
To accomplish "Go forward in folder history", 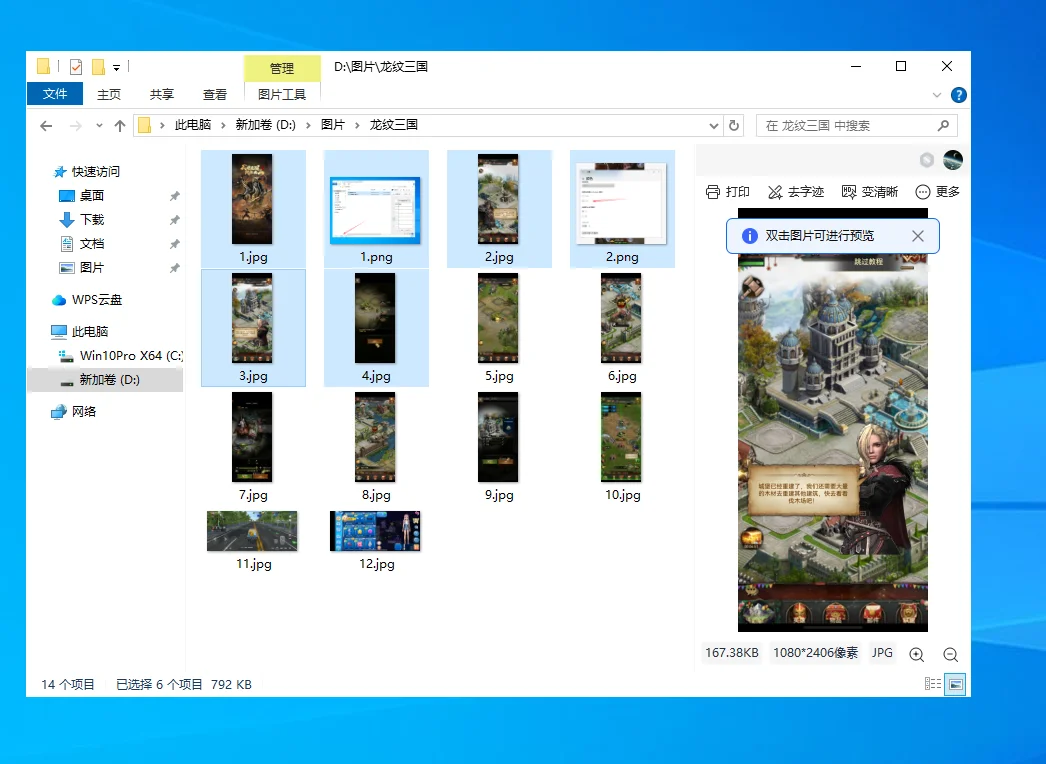I will pos(75,125).
